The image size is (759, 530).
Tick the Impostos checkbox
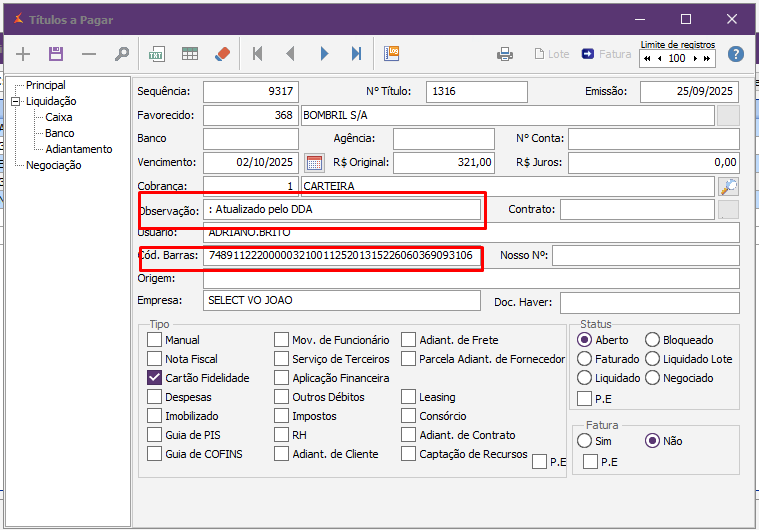tap(281, 416)
